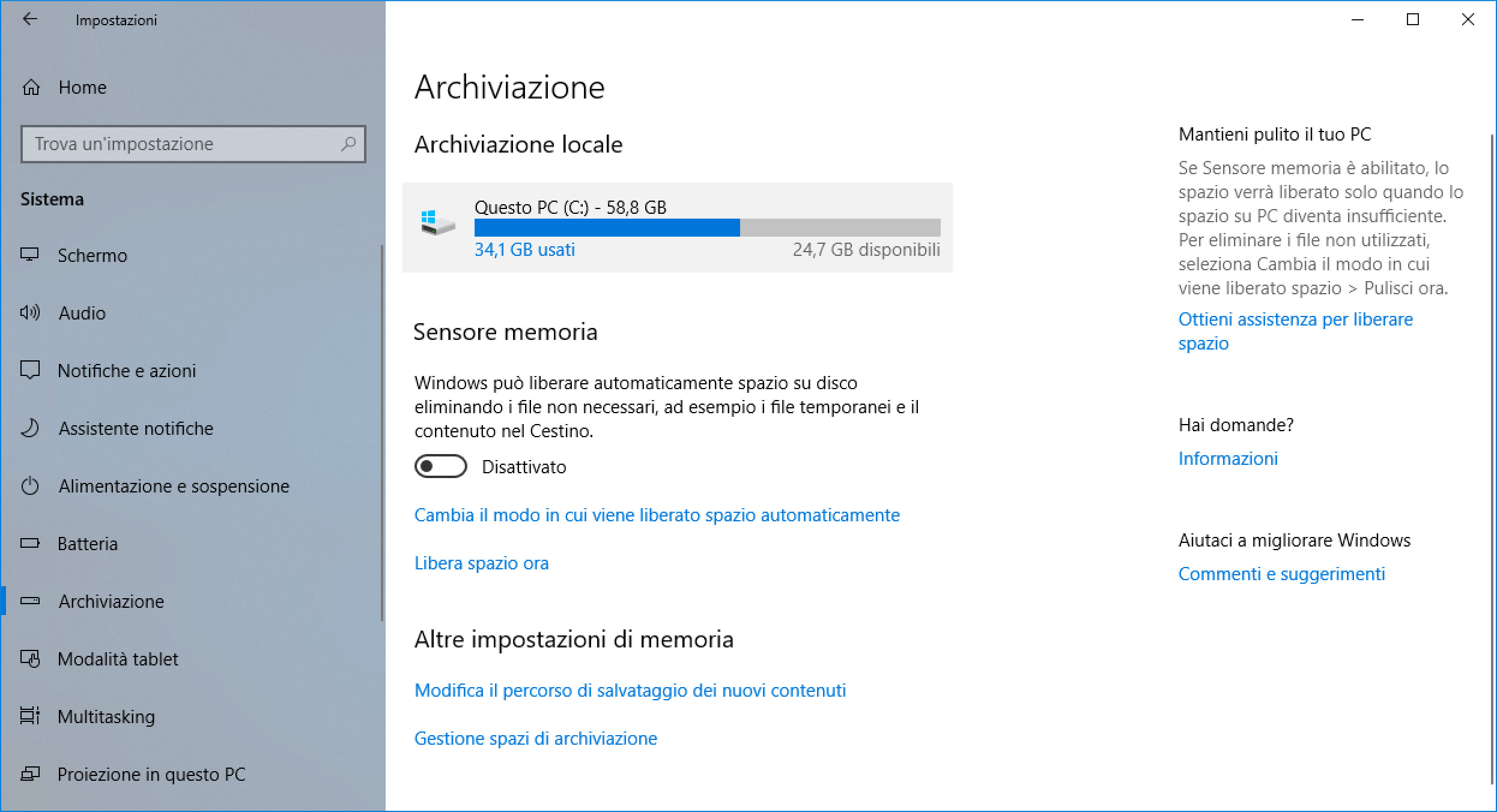Click the back arrow icon
1497x812 pixels.
[29, 20]
